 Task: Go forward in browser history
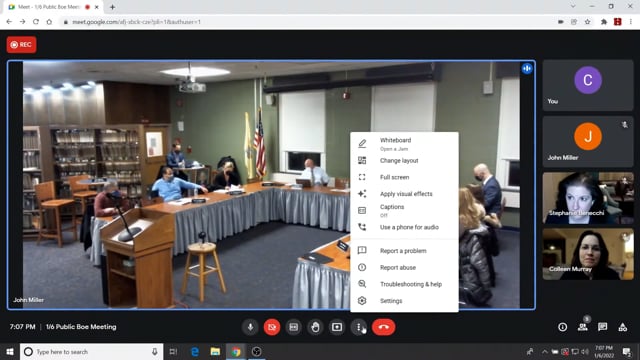pos(22,22)
